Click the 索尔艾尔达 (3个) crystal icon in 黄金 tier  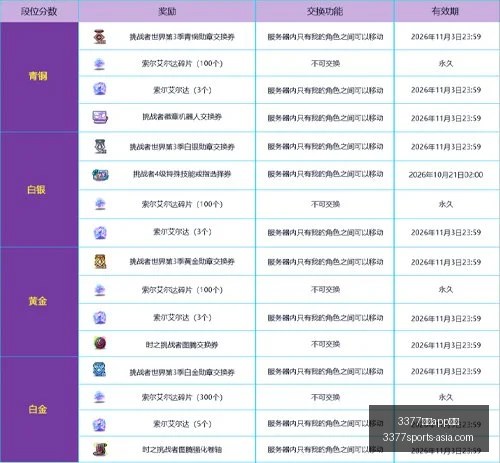(x=99, y=318)
